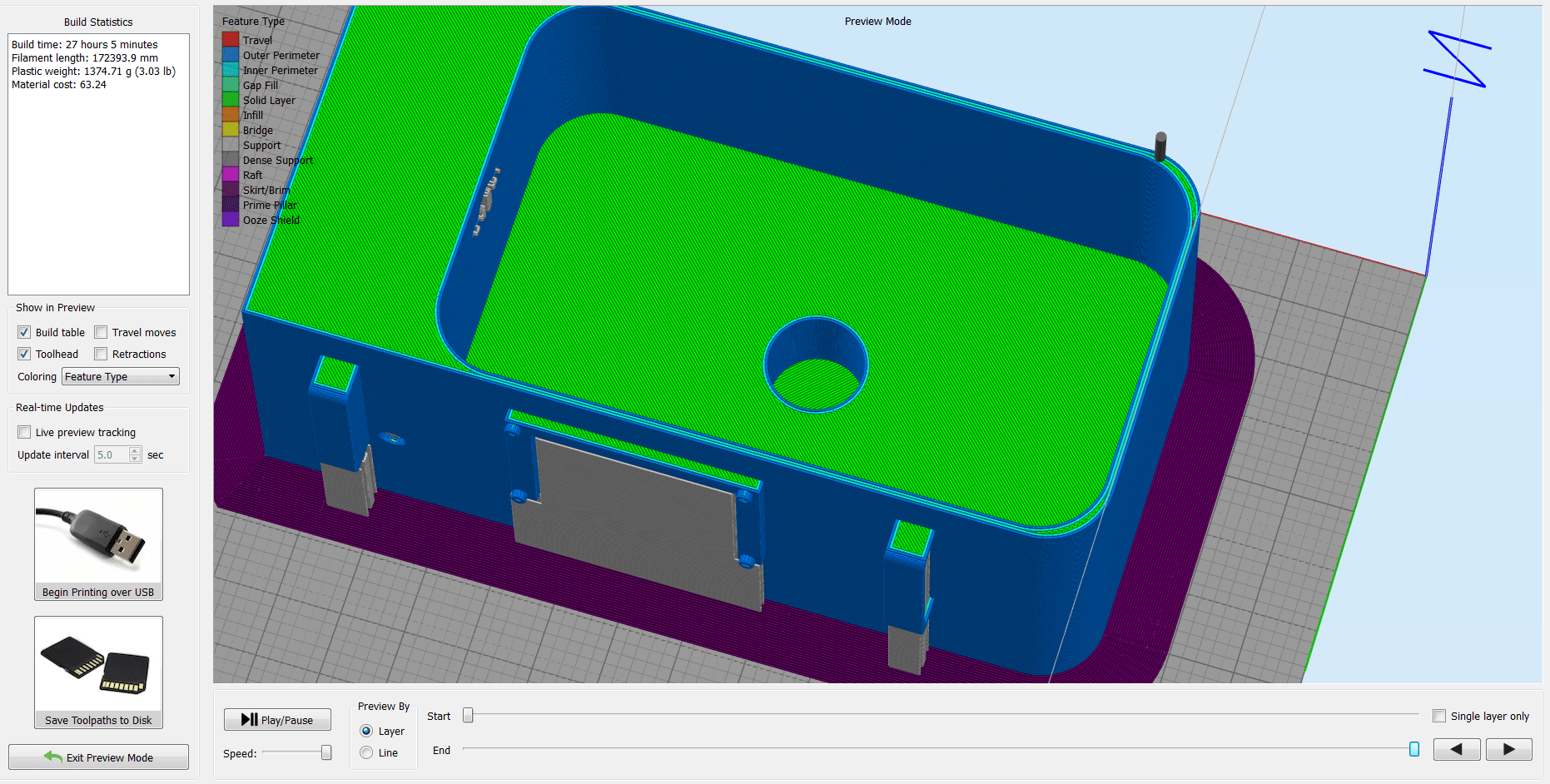
Task: Check the Single layer only box
Action: coord(1439,715)
